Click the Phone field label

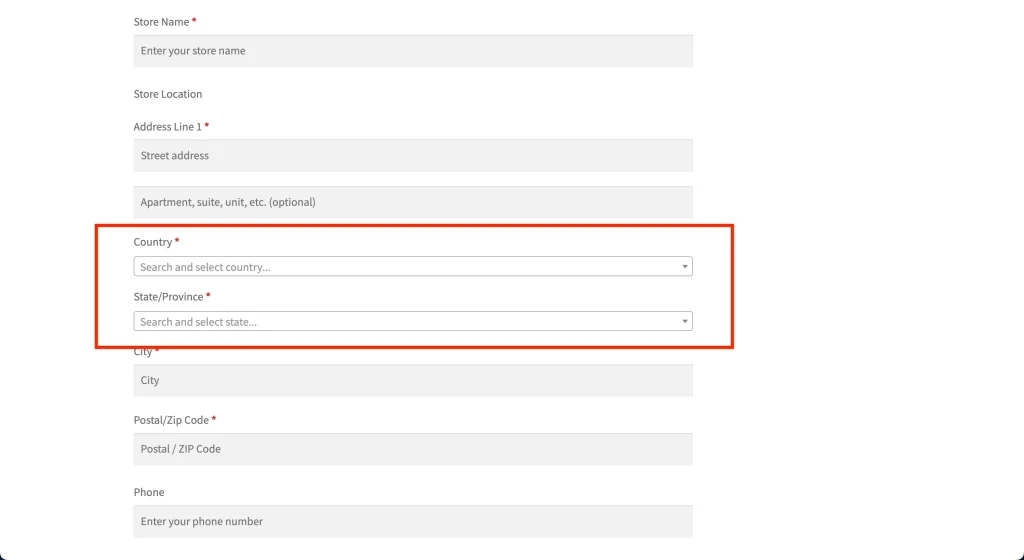pyautogui.click(x=149, y=492)
